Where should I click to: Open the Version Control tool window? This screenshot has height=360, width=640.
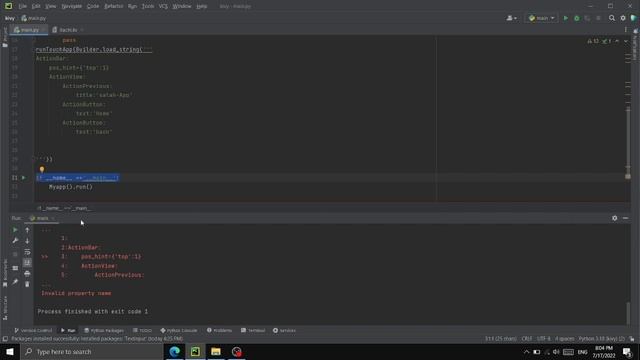[33, 330]
